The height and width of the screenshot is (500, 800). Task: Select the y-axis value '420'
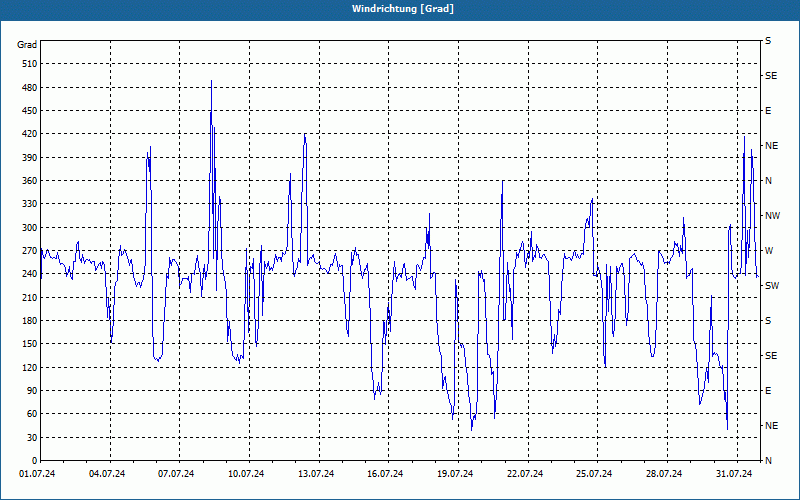coord(30,134)
